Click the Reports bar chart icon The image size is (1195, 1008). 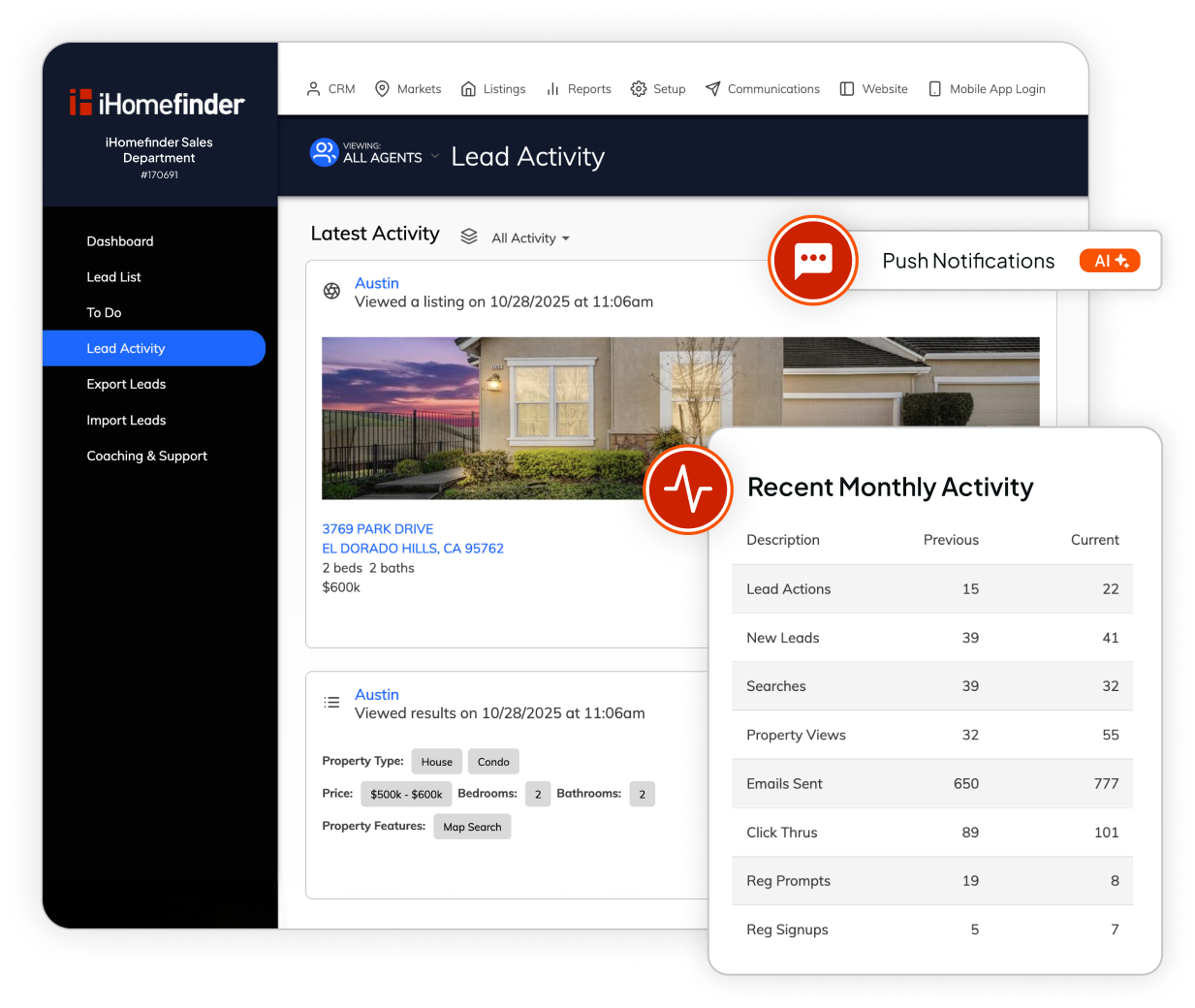point(552,89)
